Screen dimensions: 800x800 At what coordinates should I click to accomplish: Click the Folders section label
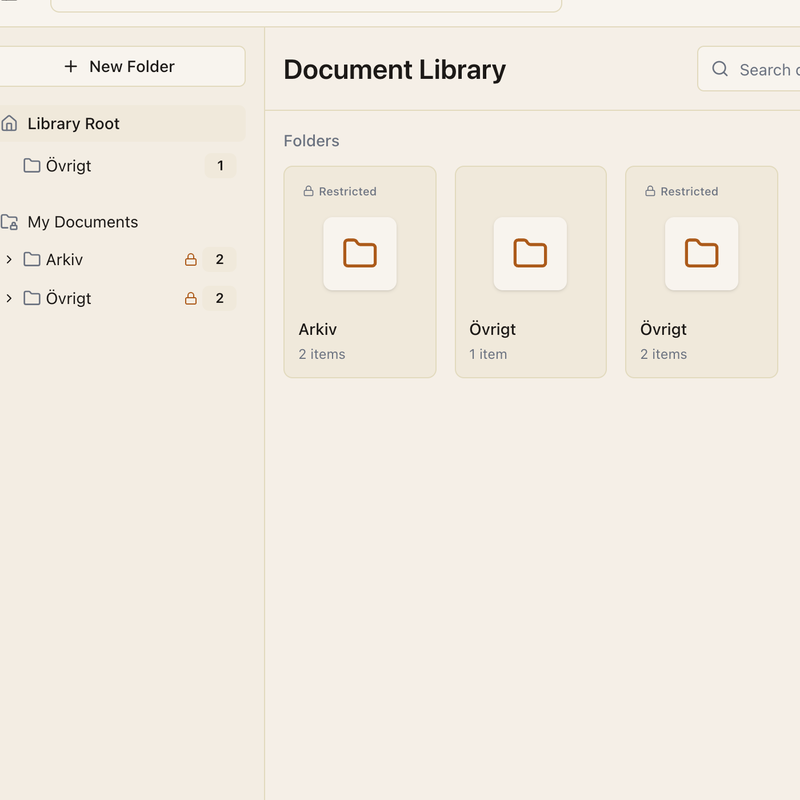(x=311, y=141)
